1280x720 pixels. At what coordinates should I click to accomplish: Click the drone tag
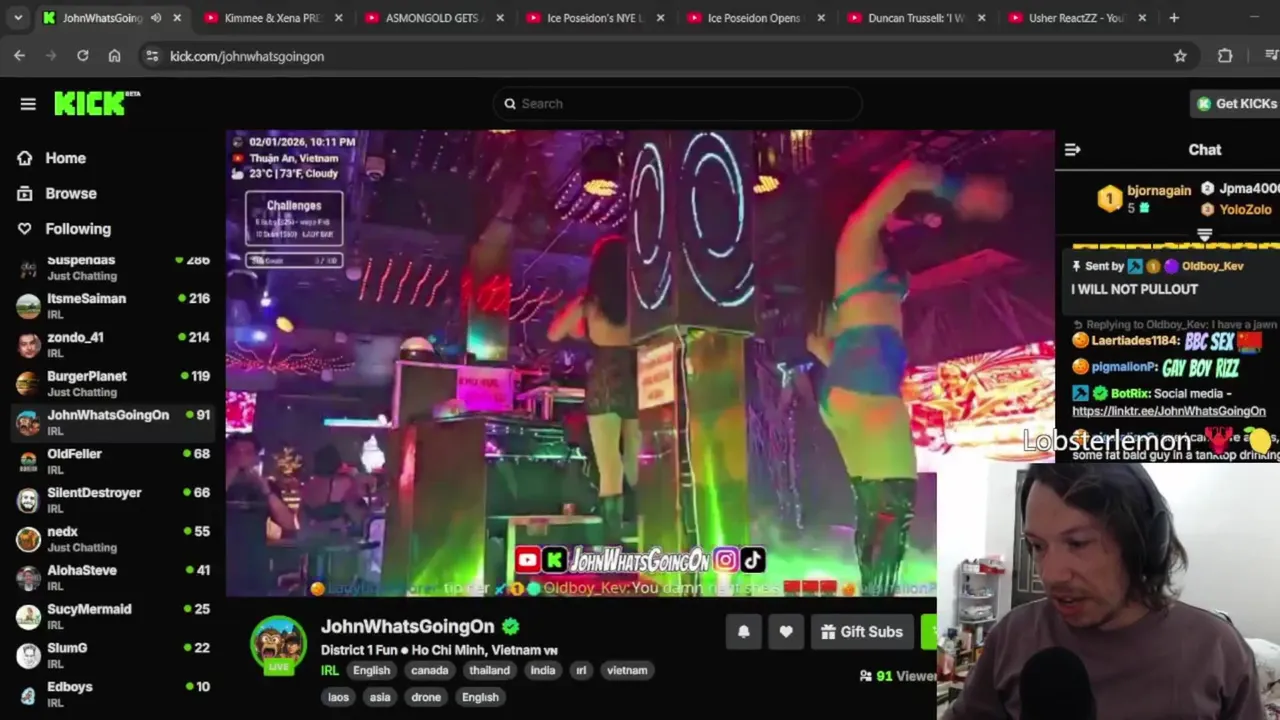426,697
